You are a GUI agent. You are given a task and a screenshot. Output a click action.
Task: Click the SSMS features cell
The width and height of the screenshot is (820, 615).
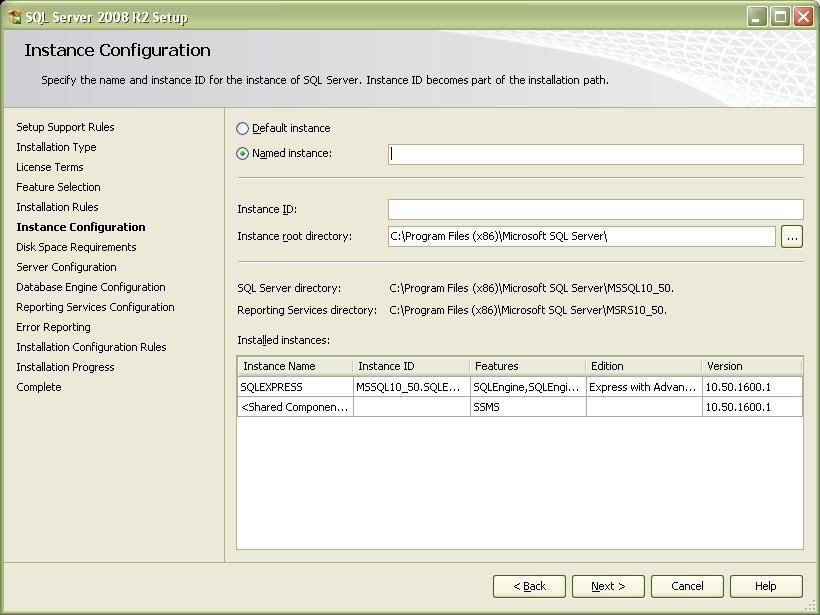point(528,407)
